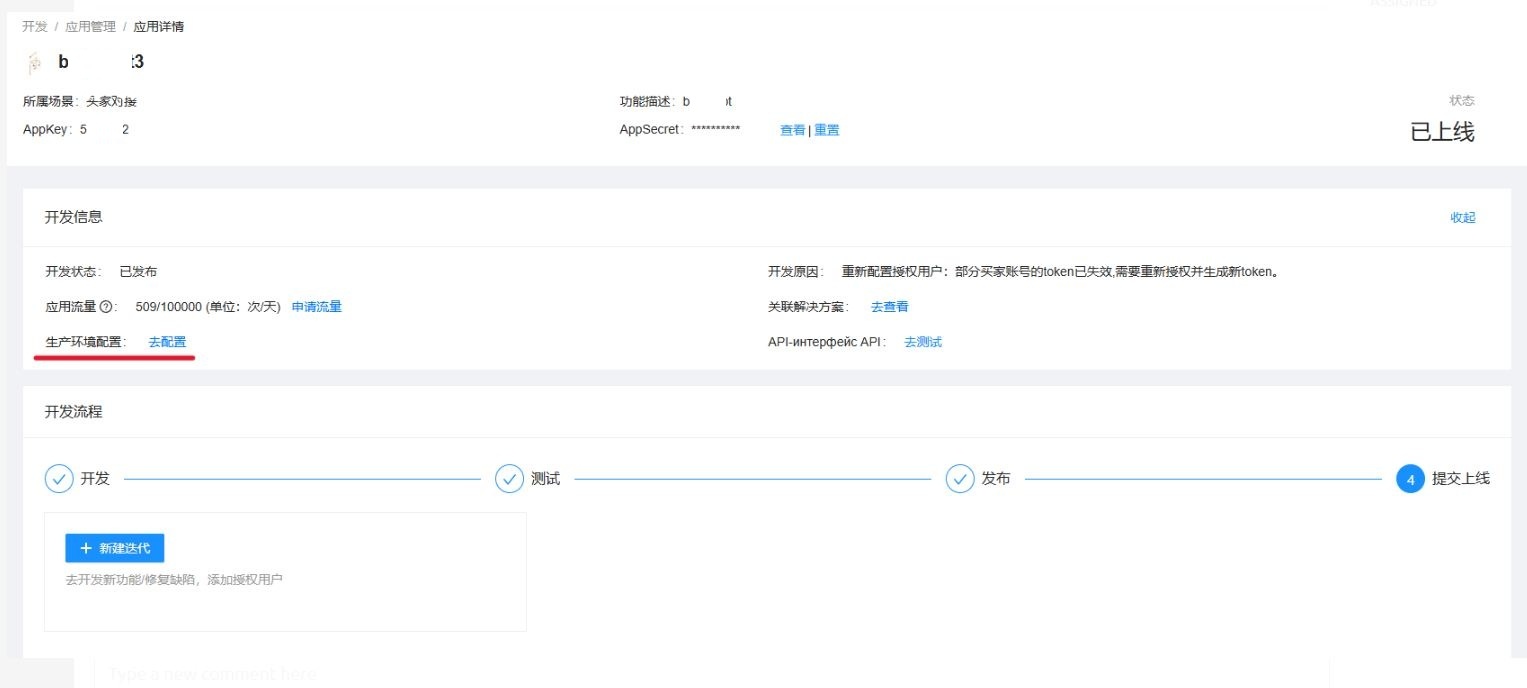The width and height of the screenshot is (1527, 688).
Task: Click the 开发流程 section heading
Action: coord(73,411)
